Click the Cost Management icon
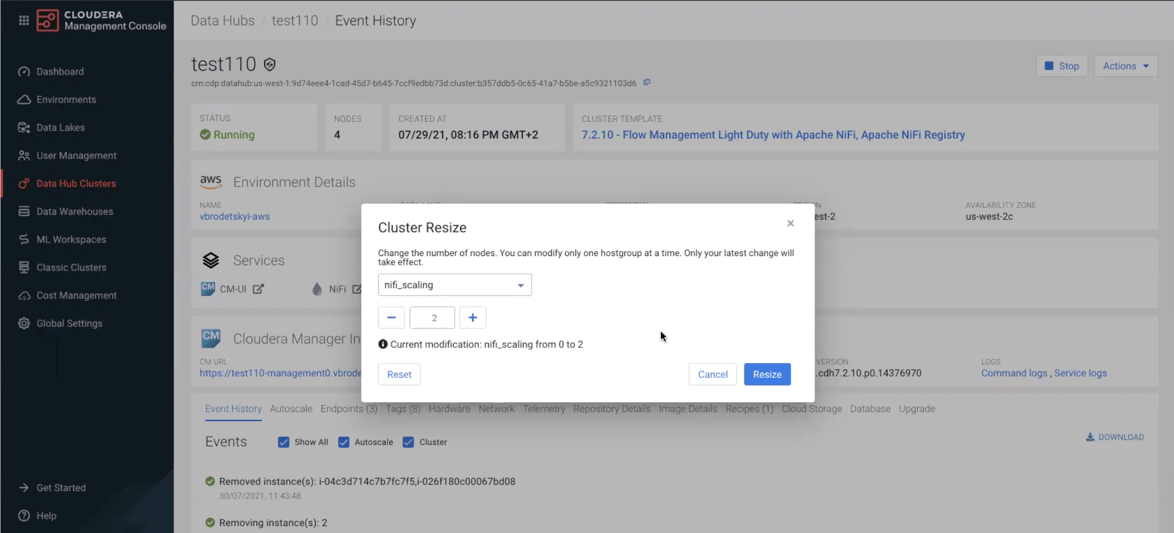Viewport: 1174px width, 533px height. 24,296
